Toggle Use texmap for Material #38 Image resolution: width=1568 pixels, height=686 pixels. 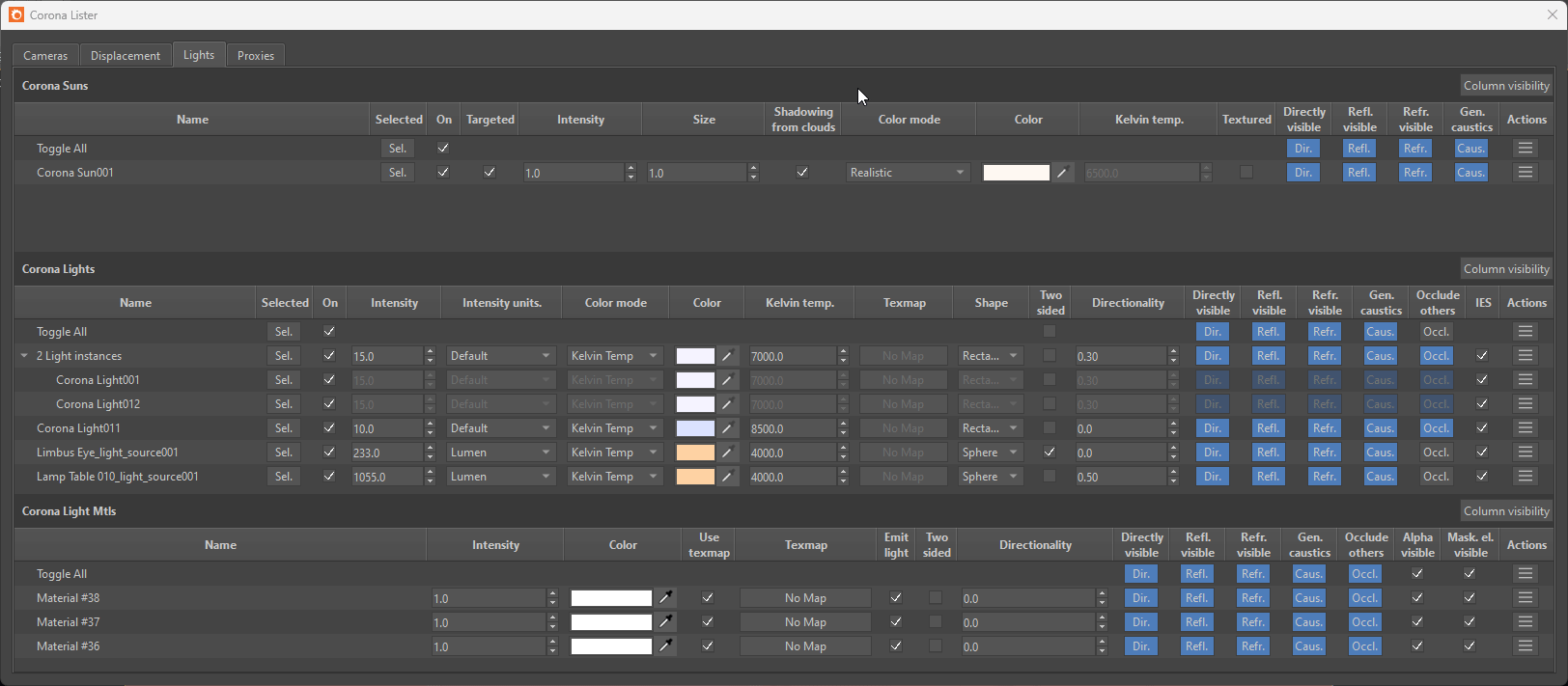tap(708, 598)
